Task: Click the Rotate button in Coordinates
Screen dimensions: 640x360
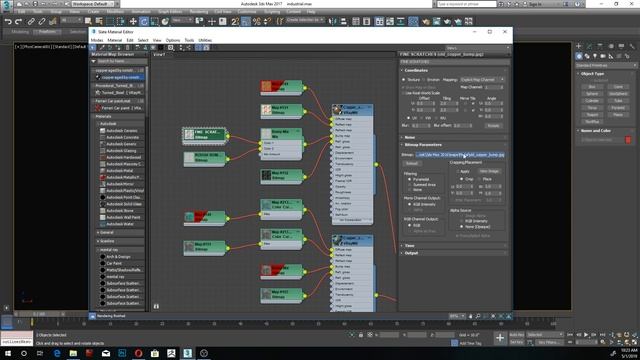Action: [493, 125]
